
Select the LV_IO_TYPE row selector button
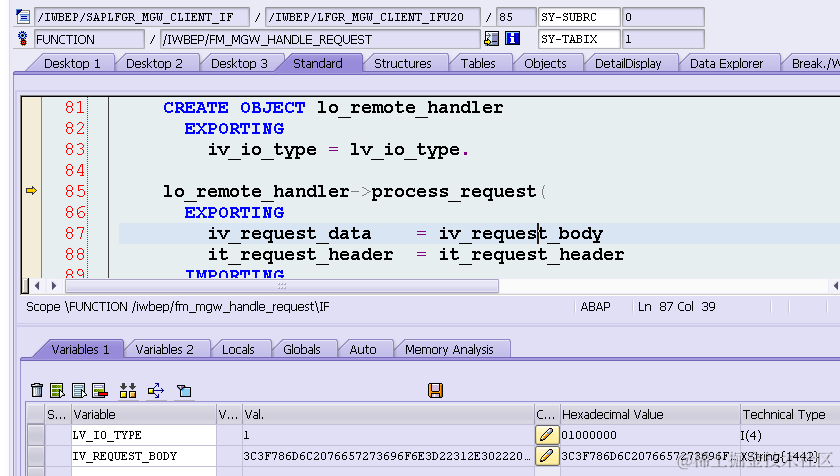36,435
